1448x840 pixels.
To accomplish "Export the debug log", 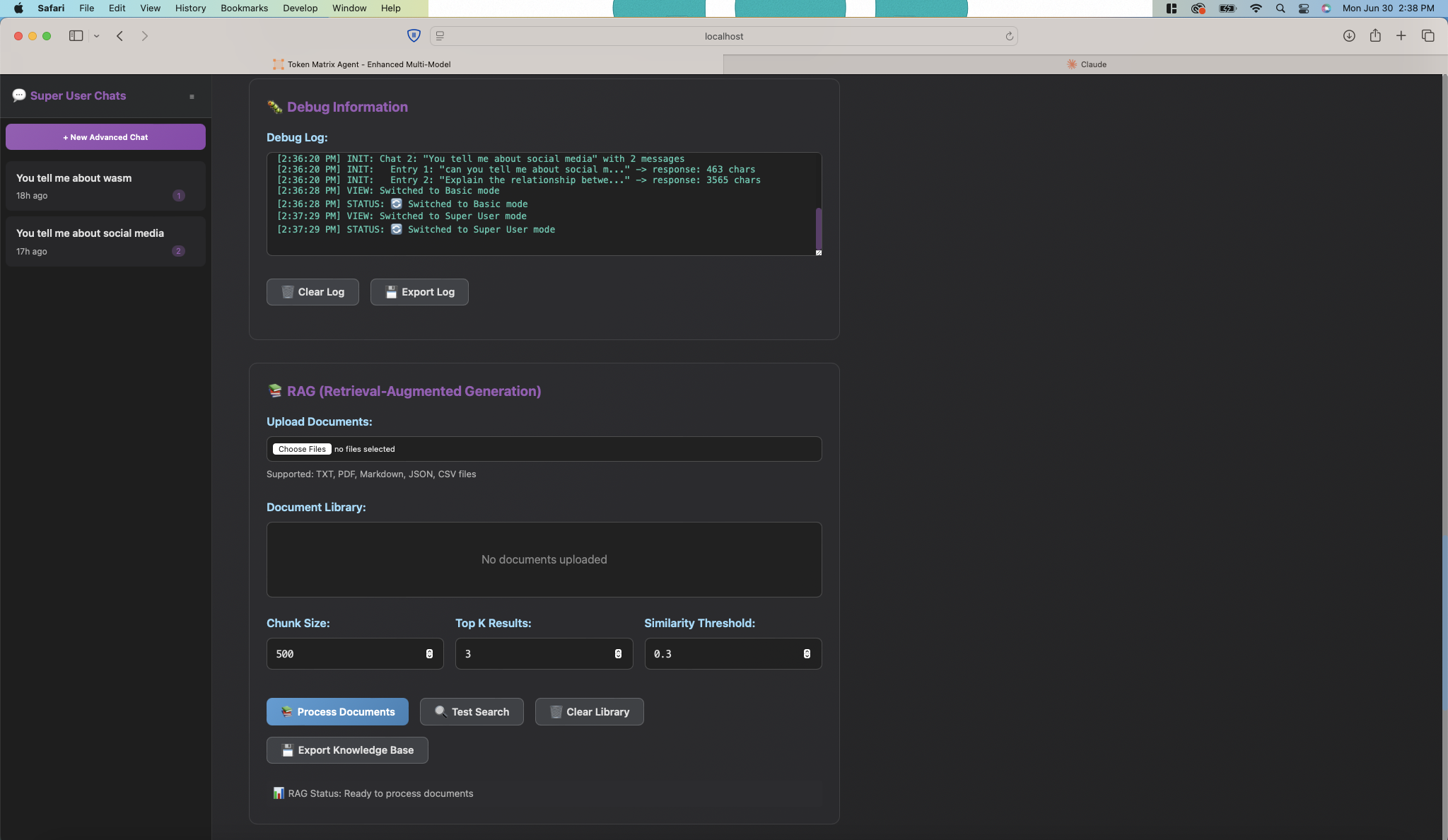I will pos(419,292).
